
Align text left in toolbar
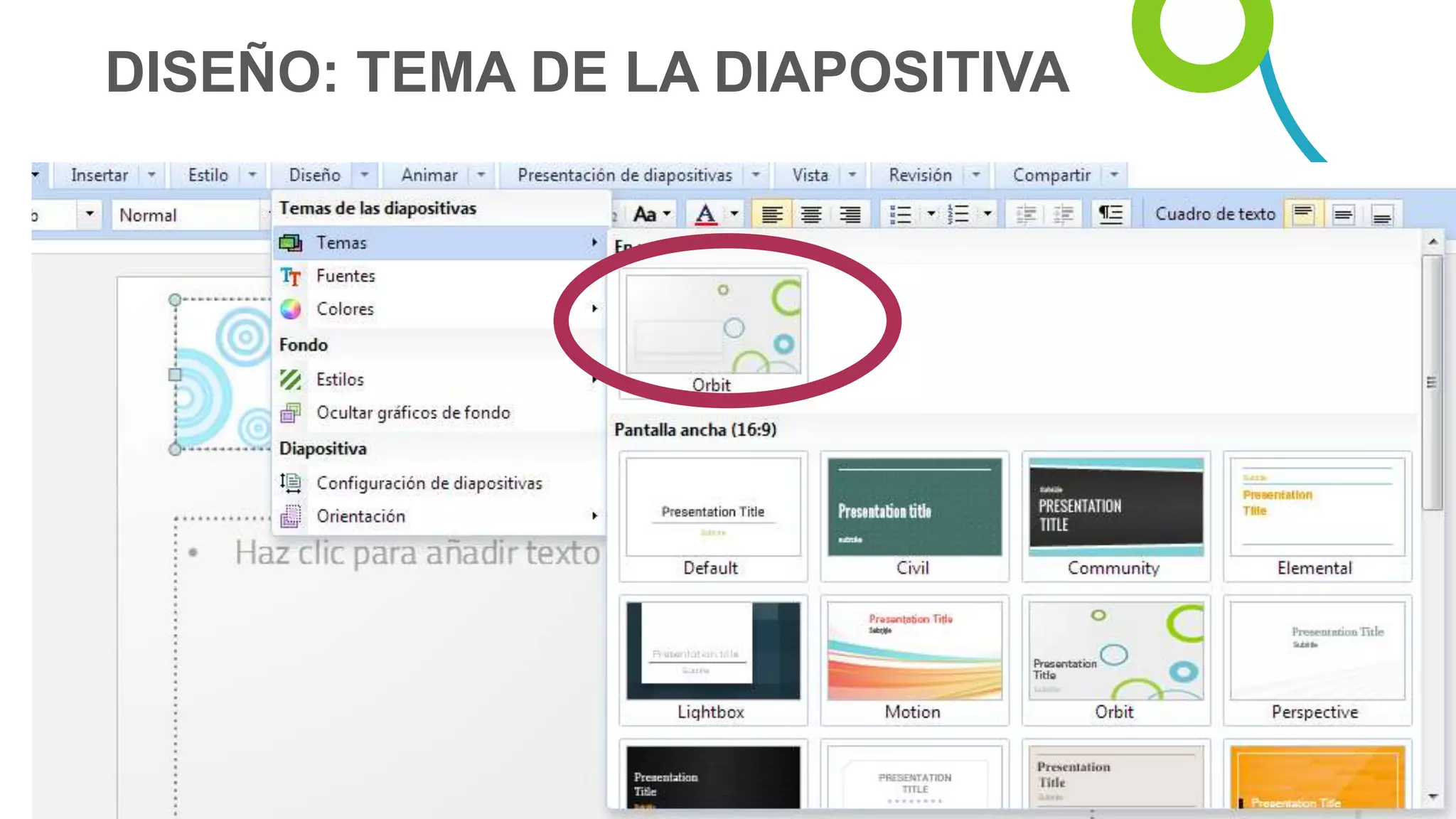pos(772,214)
